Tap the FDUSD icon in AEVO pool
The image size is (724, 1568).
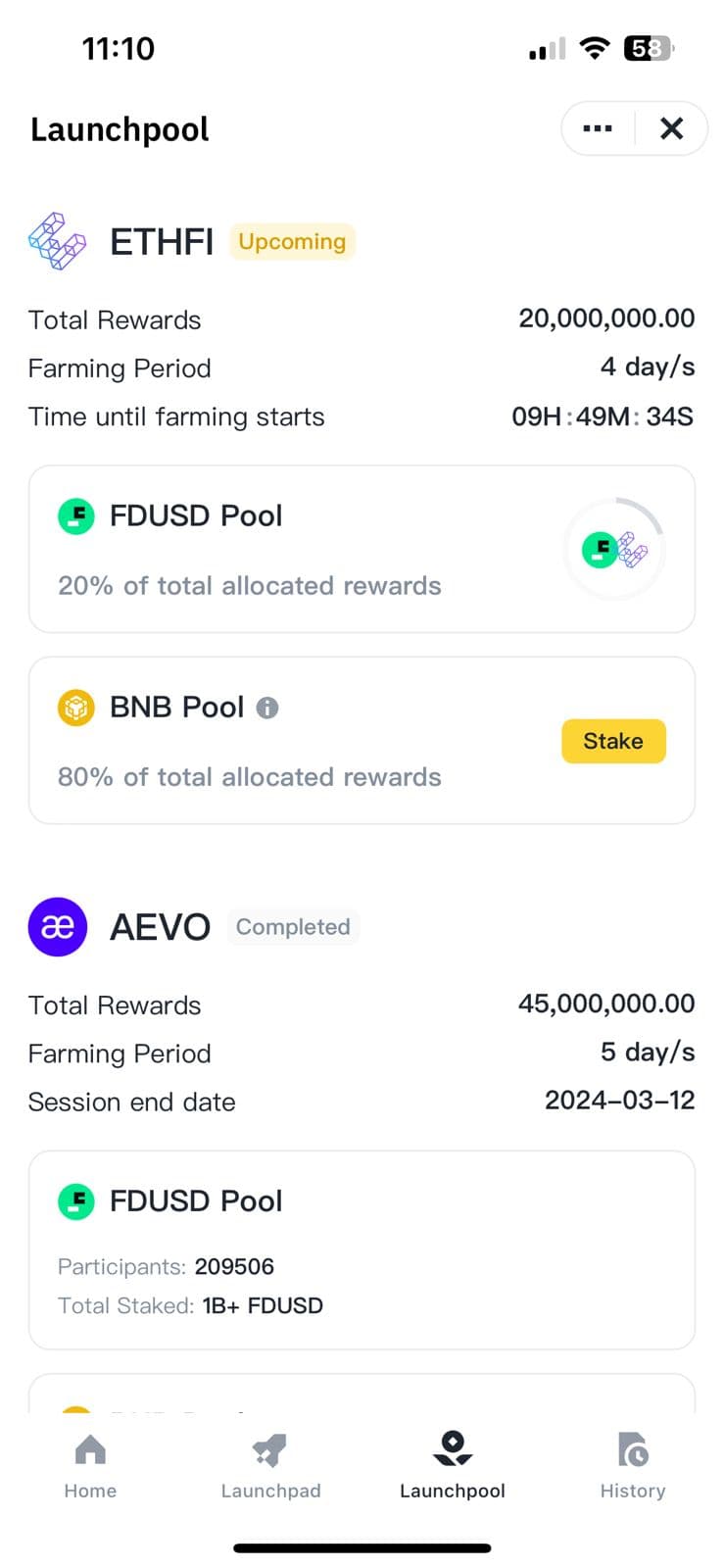click(x=76, y=1200)
